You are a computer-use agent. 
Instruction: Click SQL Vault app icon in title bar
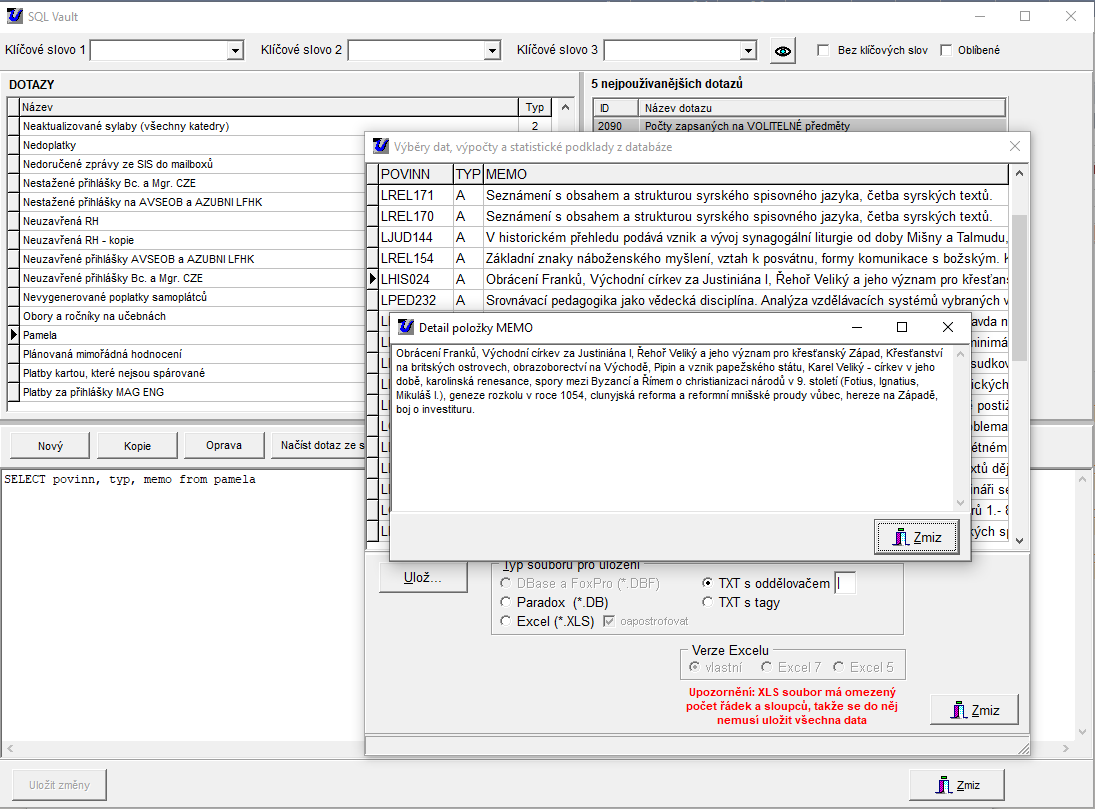pos(14,16)
